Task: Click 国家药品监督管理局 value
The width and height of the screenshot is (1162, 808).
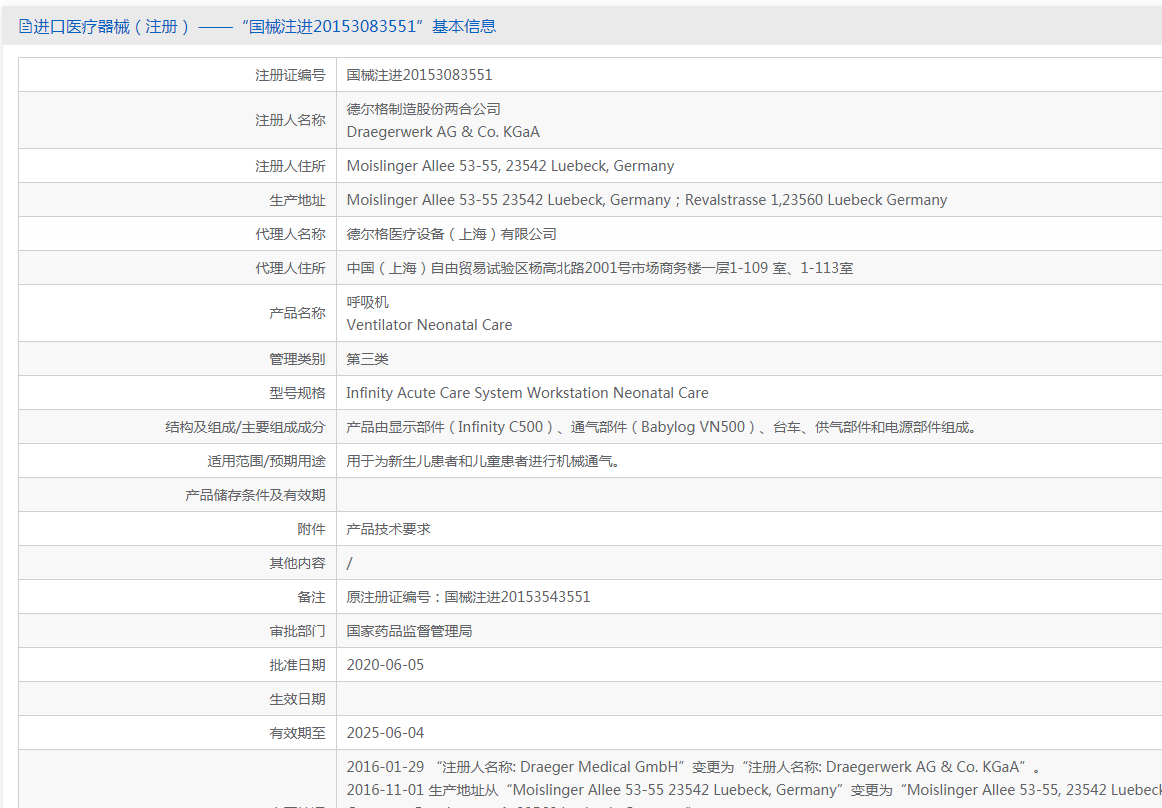Action: [409, 632]
